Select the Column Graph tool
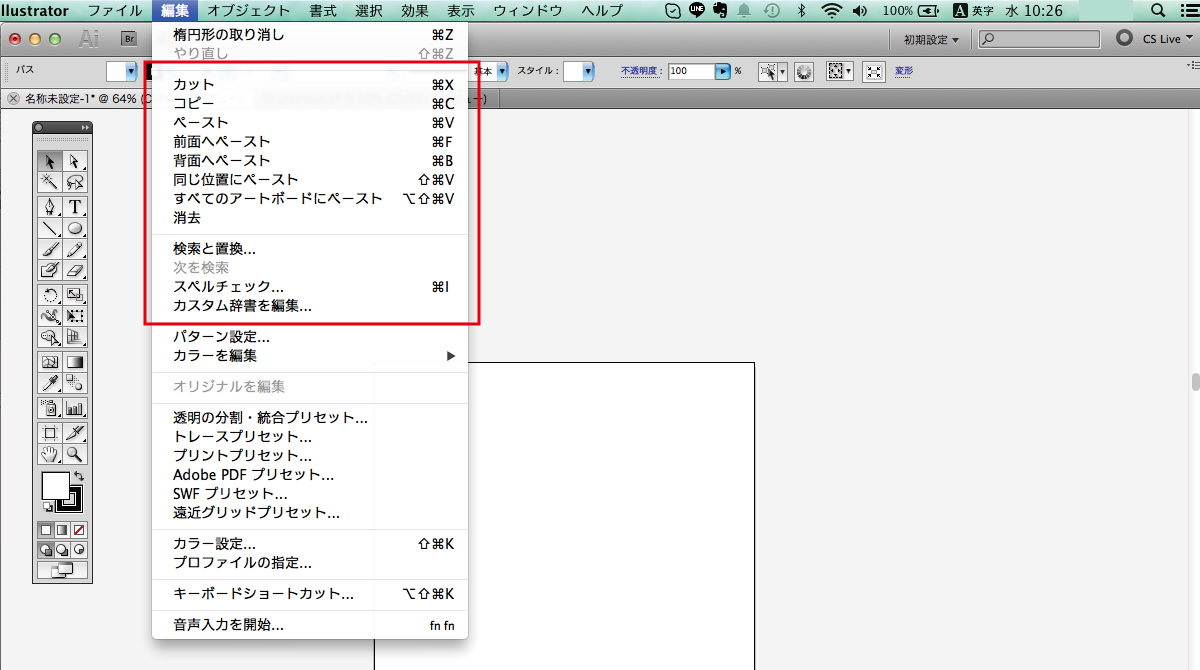Screen dimensions: 1200x670 pyautogui.click(x=75, y=408)
